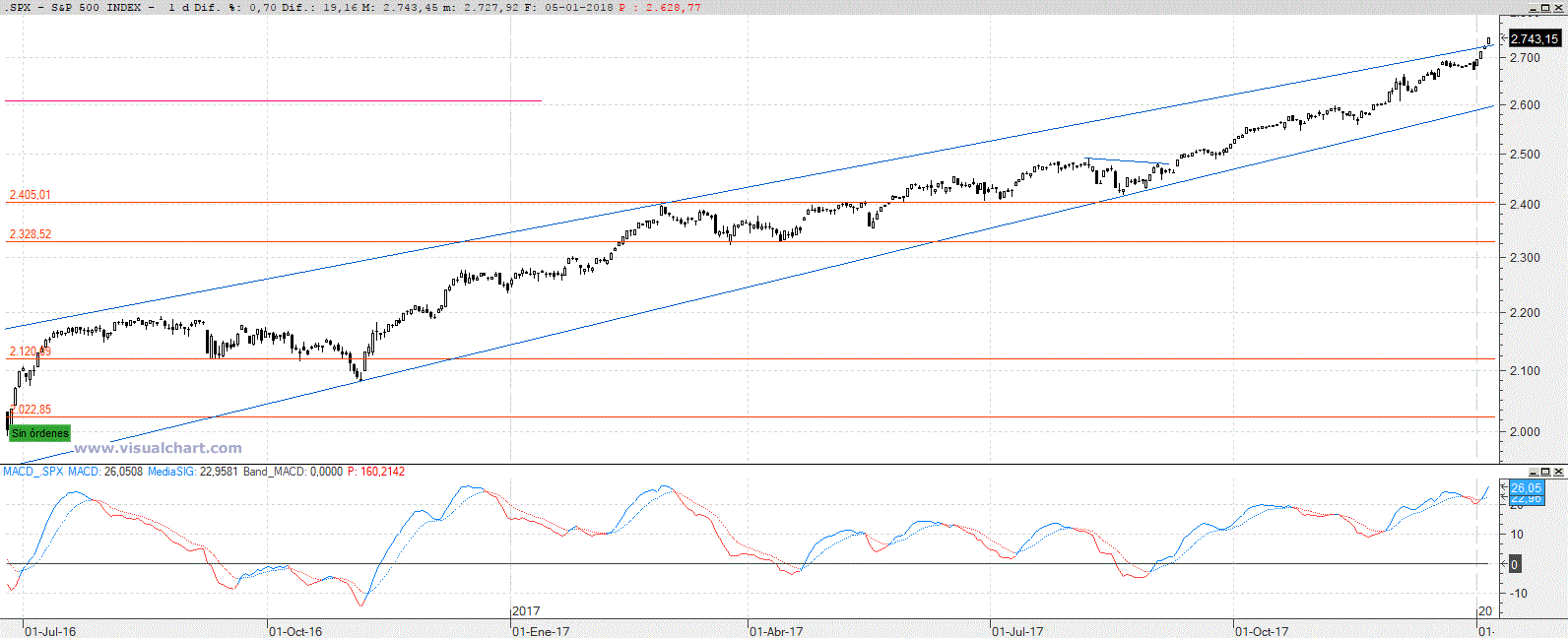Open the www.visualchart.com watermark link
Viewport: 1568px width, 638px height.
point(158,448)
